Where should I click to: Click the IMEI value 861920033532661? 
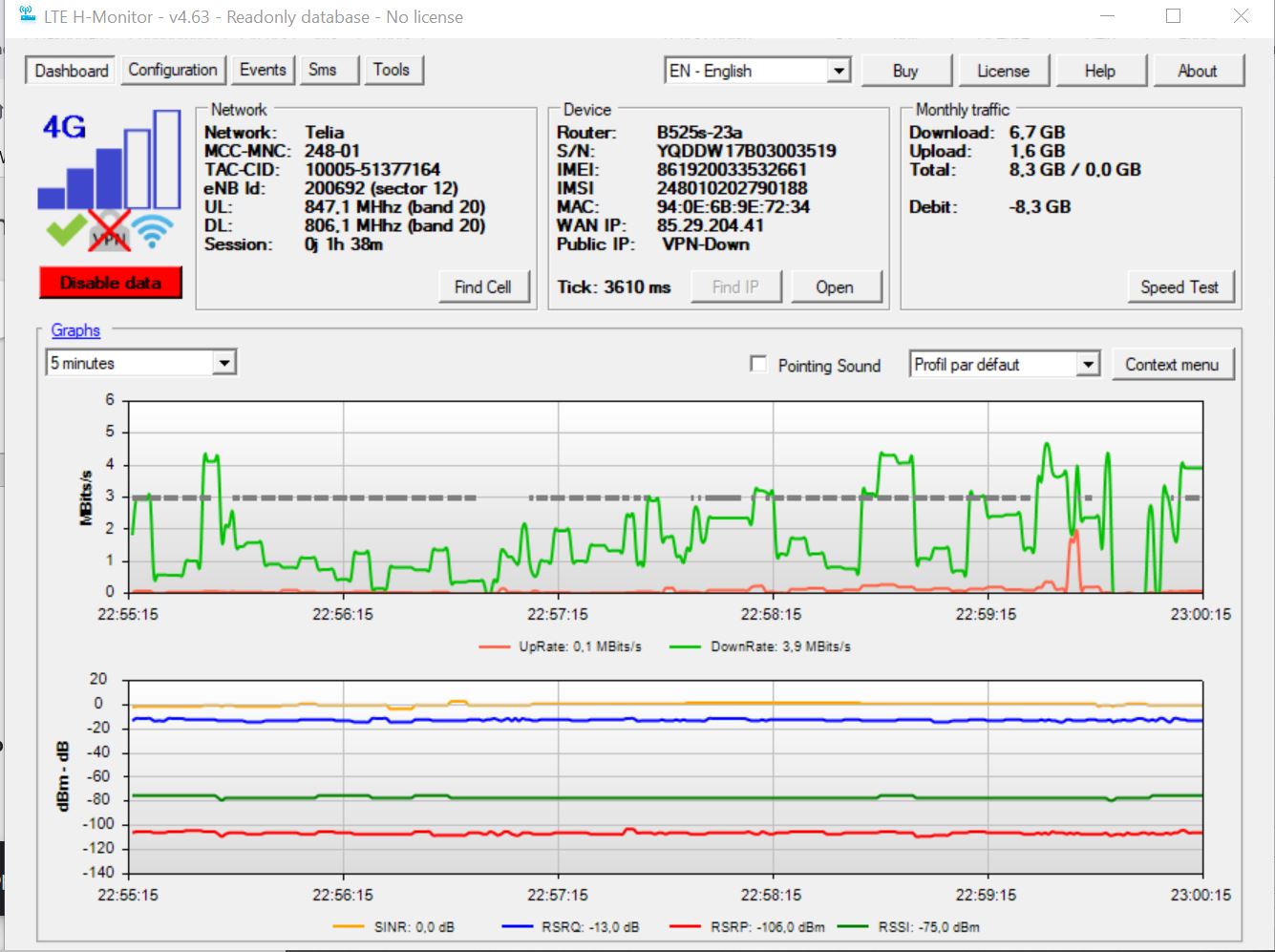click(x=732, y=170)
